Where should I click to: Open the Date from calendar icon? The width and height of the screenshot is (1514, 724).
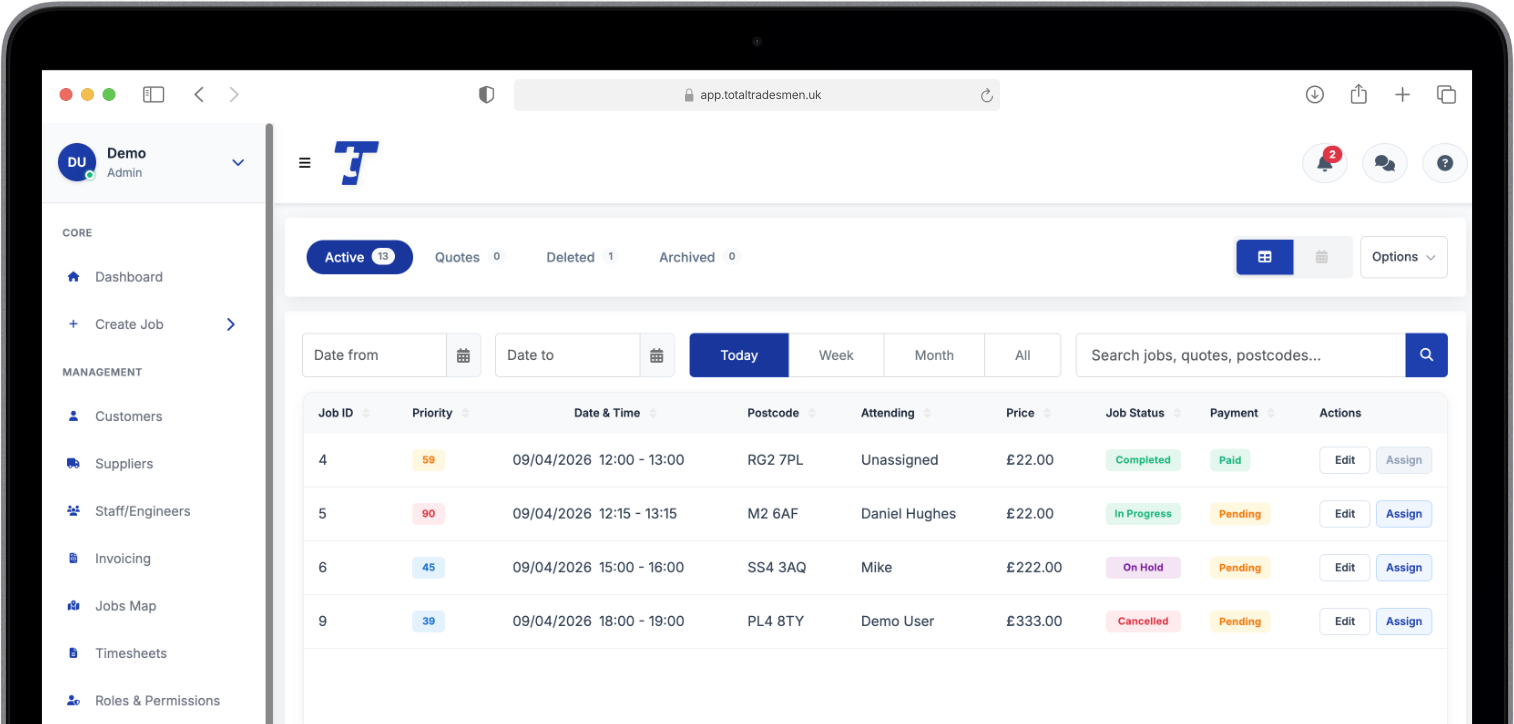coord(463,355)
